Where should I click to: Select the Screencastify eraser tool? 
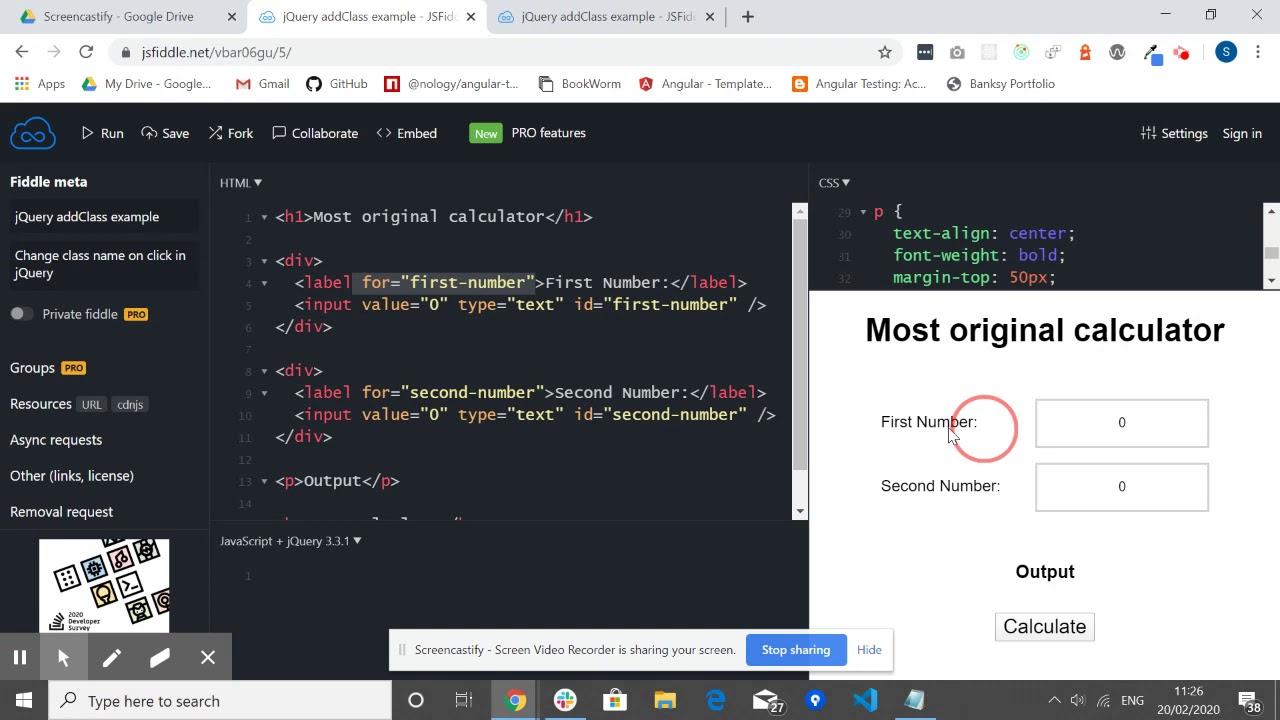[x=160, y=657]
